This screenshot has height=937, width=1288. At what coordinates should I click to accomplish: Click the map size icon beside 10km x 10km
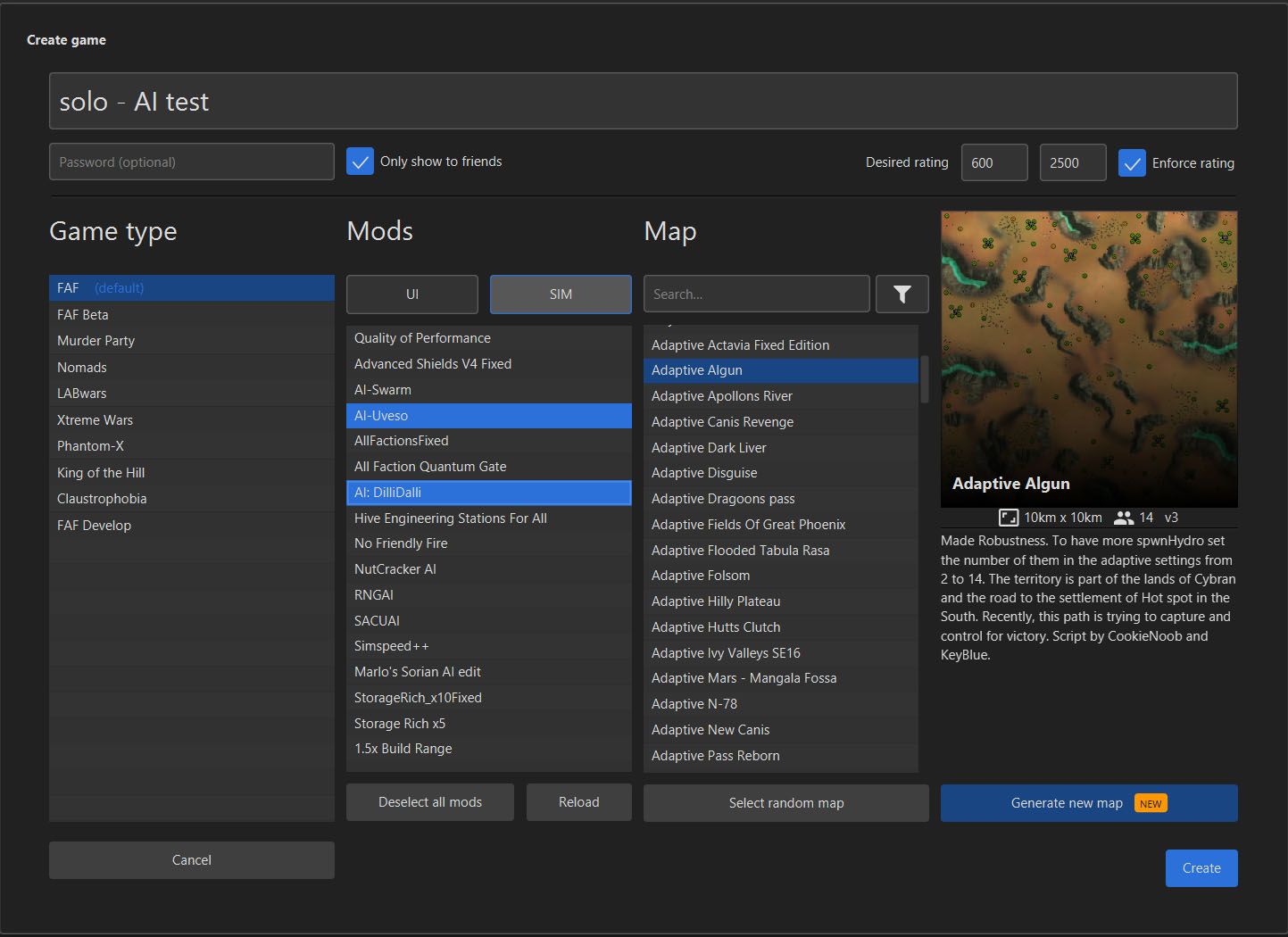[x=1009, y=518]
